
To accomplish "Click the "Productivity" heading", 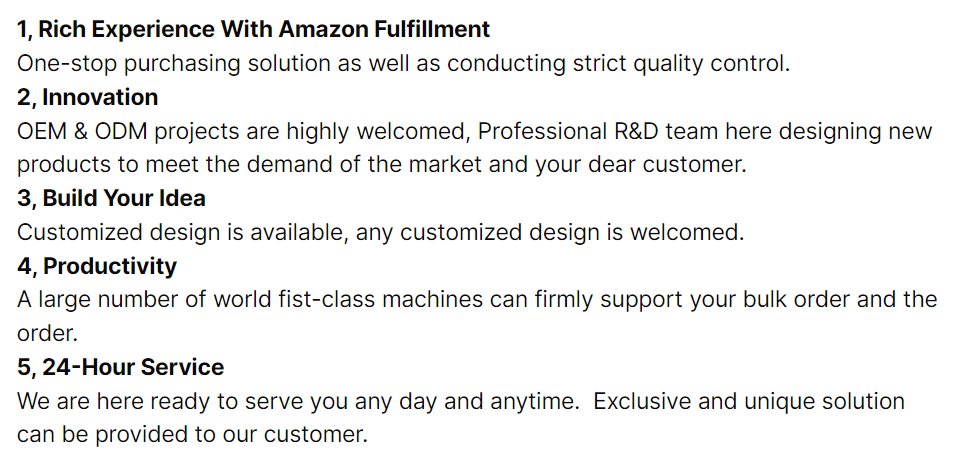I will (x=109, y=266).
